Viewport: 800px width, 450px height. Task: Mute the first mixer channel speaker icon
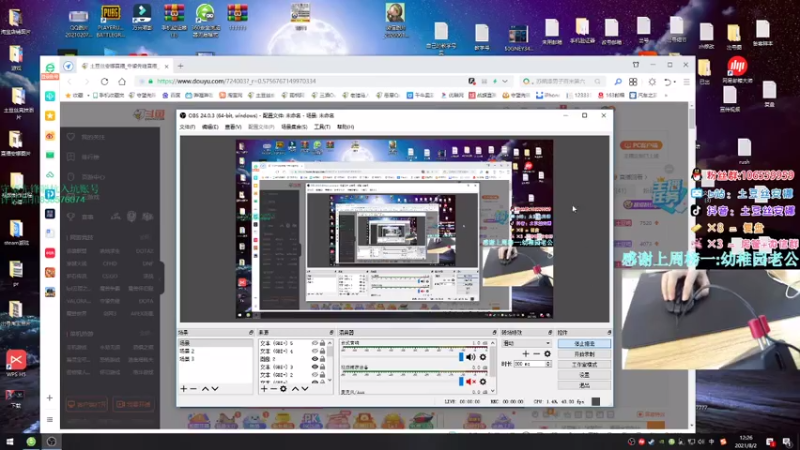(x=470, y=357)
